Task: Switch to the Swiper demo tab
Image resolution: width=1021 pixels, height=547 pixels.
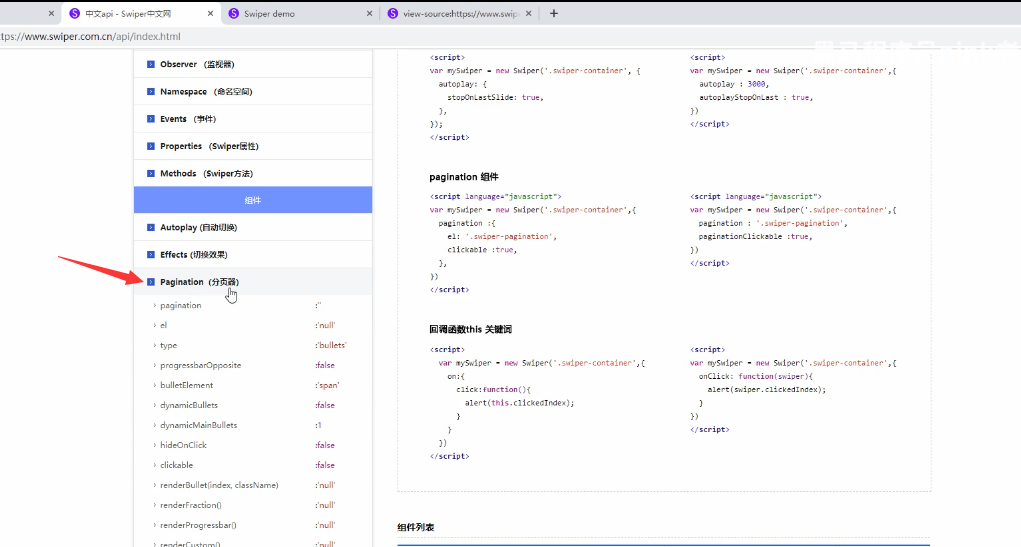Action: (301, 13)
